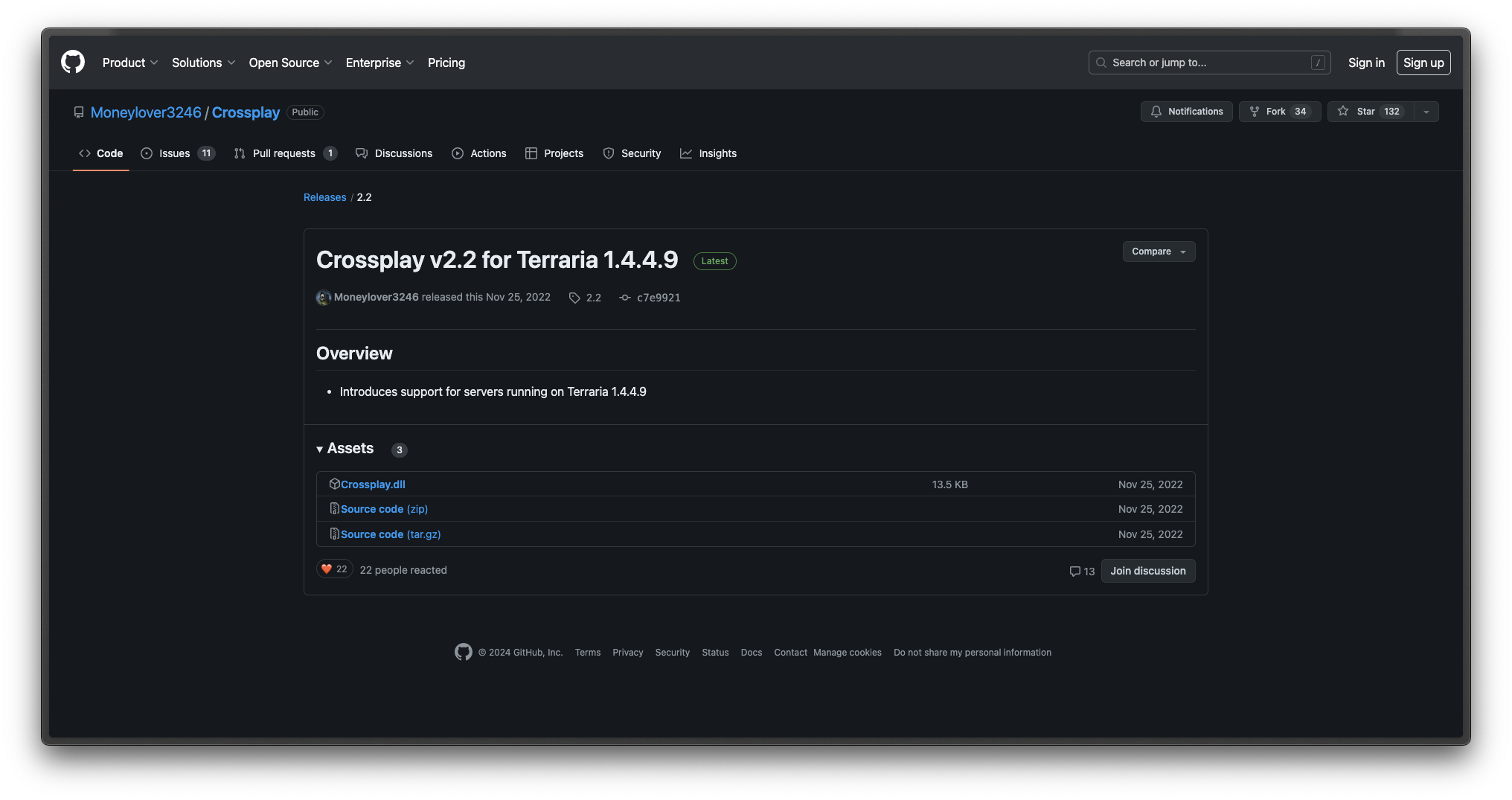Switch to the Code tab
Screen dimensions: 1512x800
click(x=101, y=153)
